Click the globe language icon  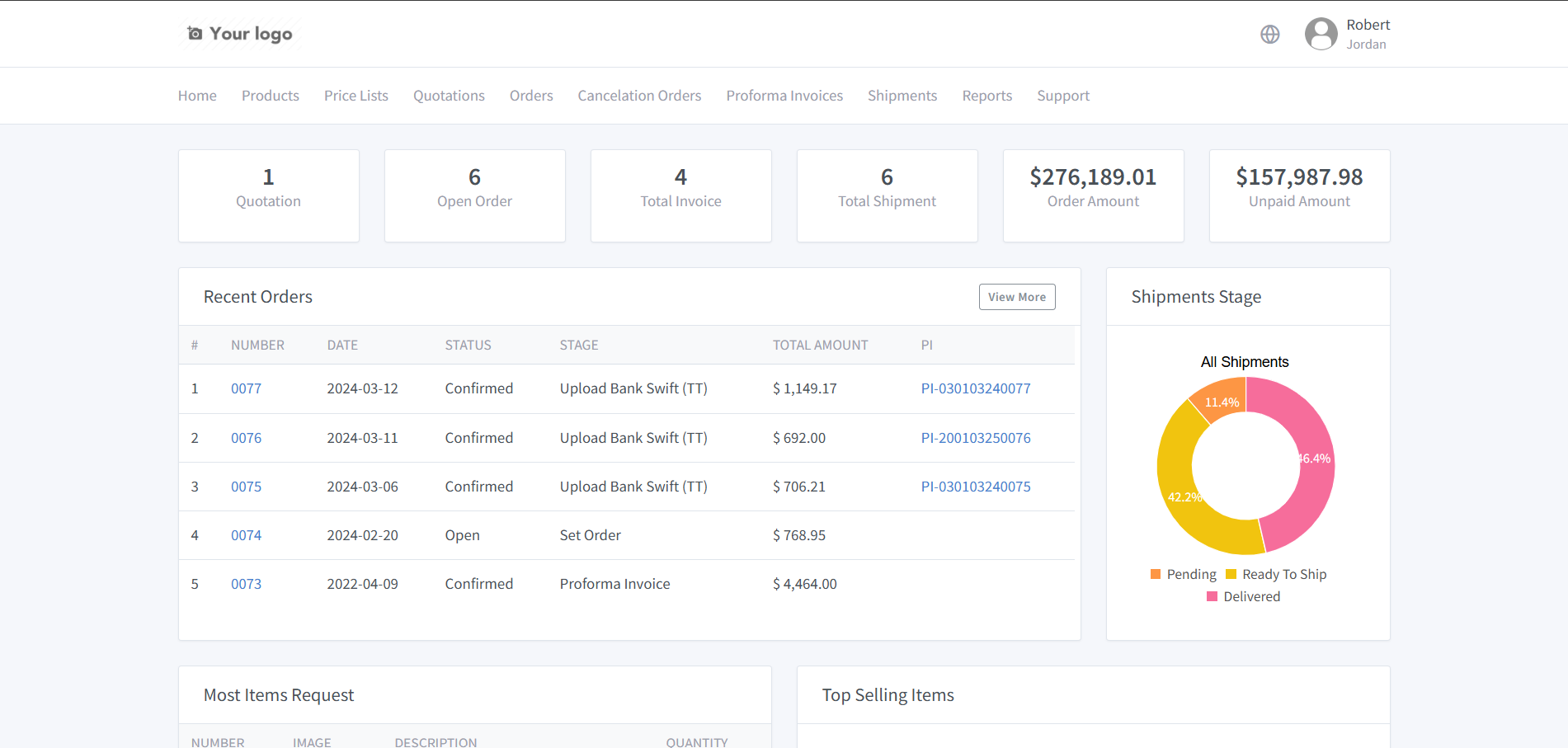click(x=1269, y=34)
